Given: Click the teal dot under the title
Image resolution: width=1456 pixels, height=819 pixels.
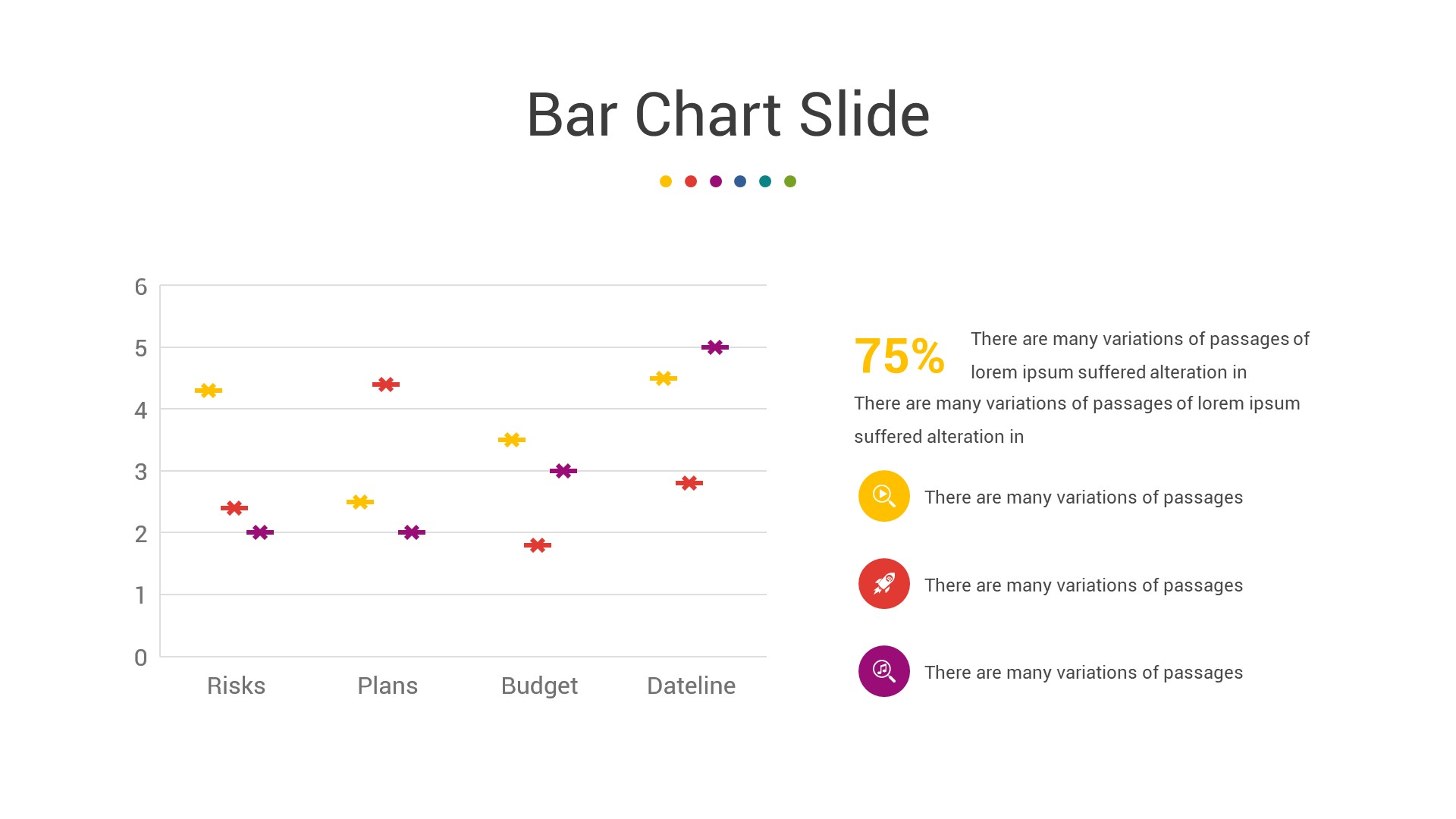Looking at the screenshot, I should click(765, 181).
